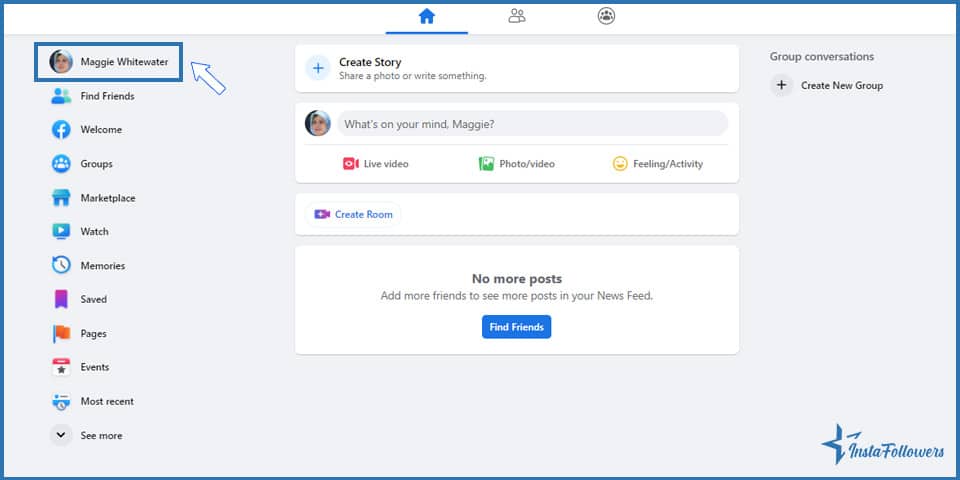Open the Maggie Whitewater name link
This screenshot has height=480, width=960.
click(x=124, y=62)
